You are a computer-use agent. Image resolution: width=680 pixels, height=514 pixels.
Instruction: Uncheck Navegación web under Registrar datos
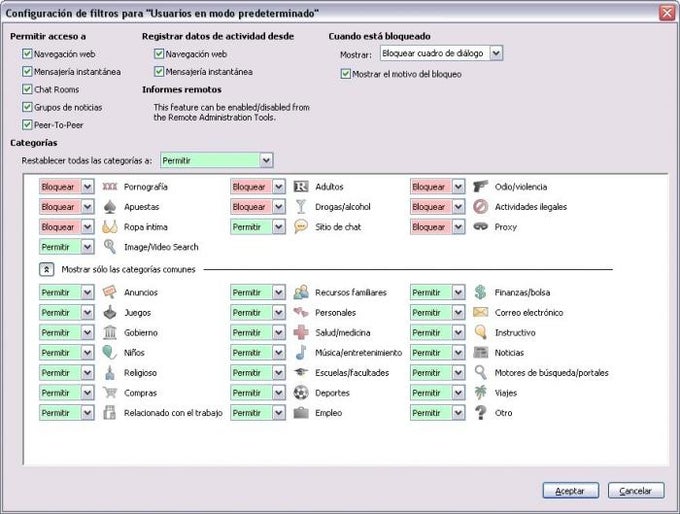159,54
